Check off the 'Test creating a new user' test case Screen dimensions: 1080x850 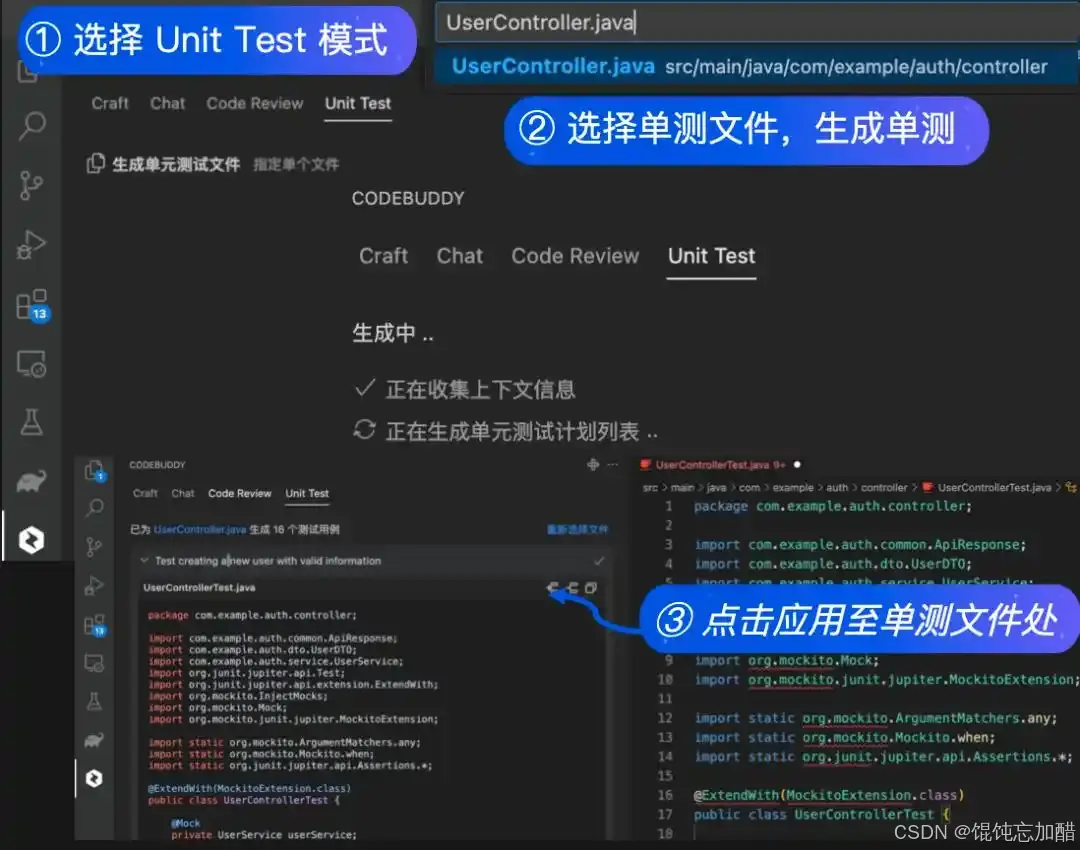(x=598, y=561)
